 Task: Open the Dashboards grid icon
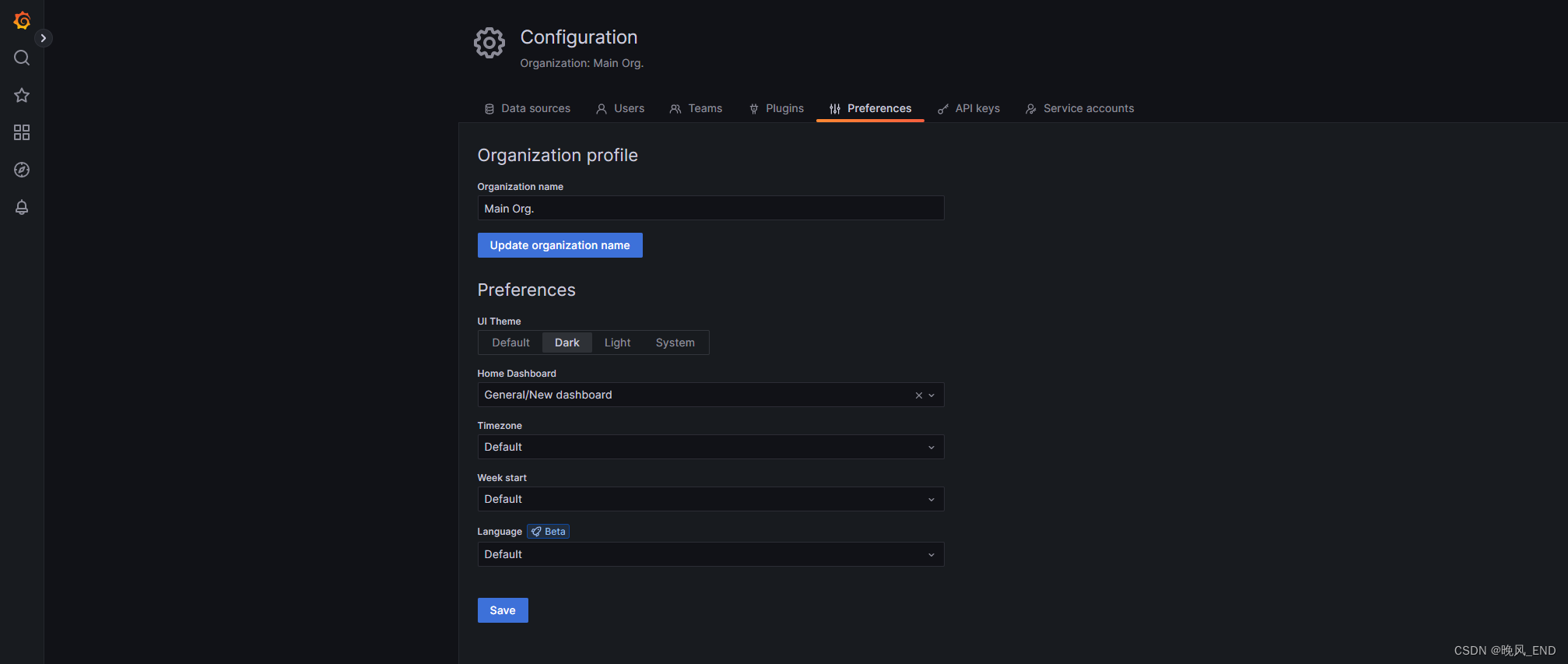(22, 132)
